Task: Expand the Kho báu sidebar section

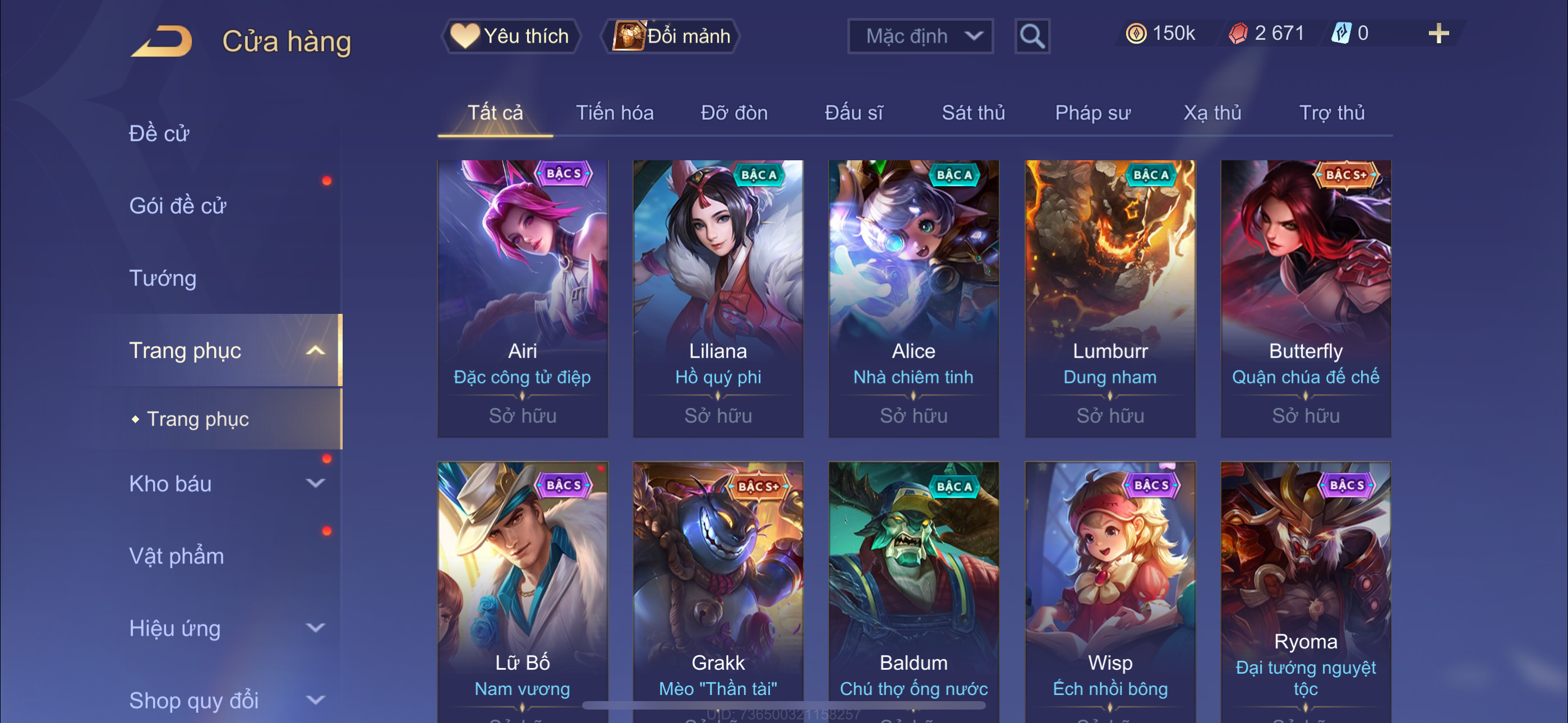Action: (x=315, y=484)
